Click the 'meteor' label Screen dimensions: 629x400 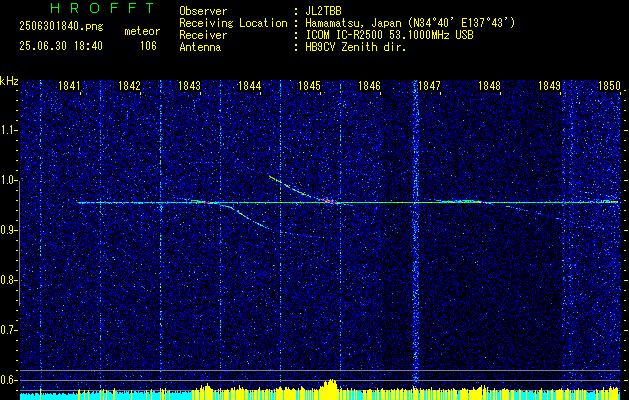142,31
